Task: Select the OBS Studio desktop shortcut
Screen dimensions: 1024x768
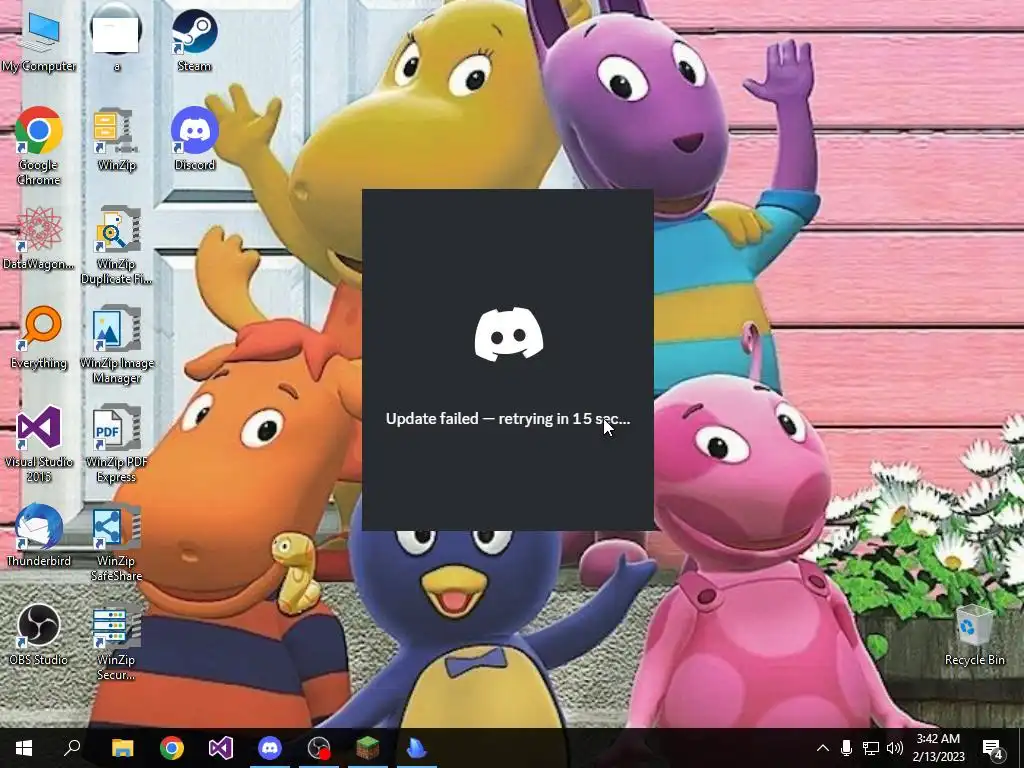Action: (x=39, y=635)
